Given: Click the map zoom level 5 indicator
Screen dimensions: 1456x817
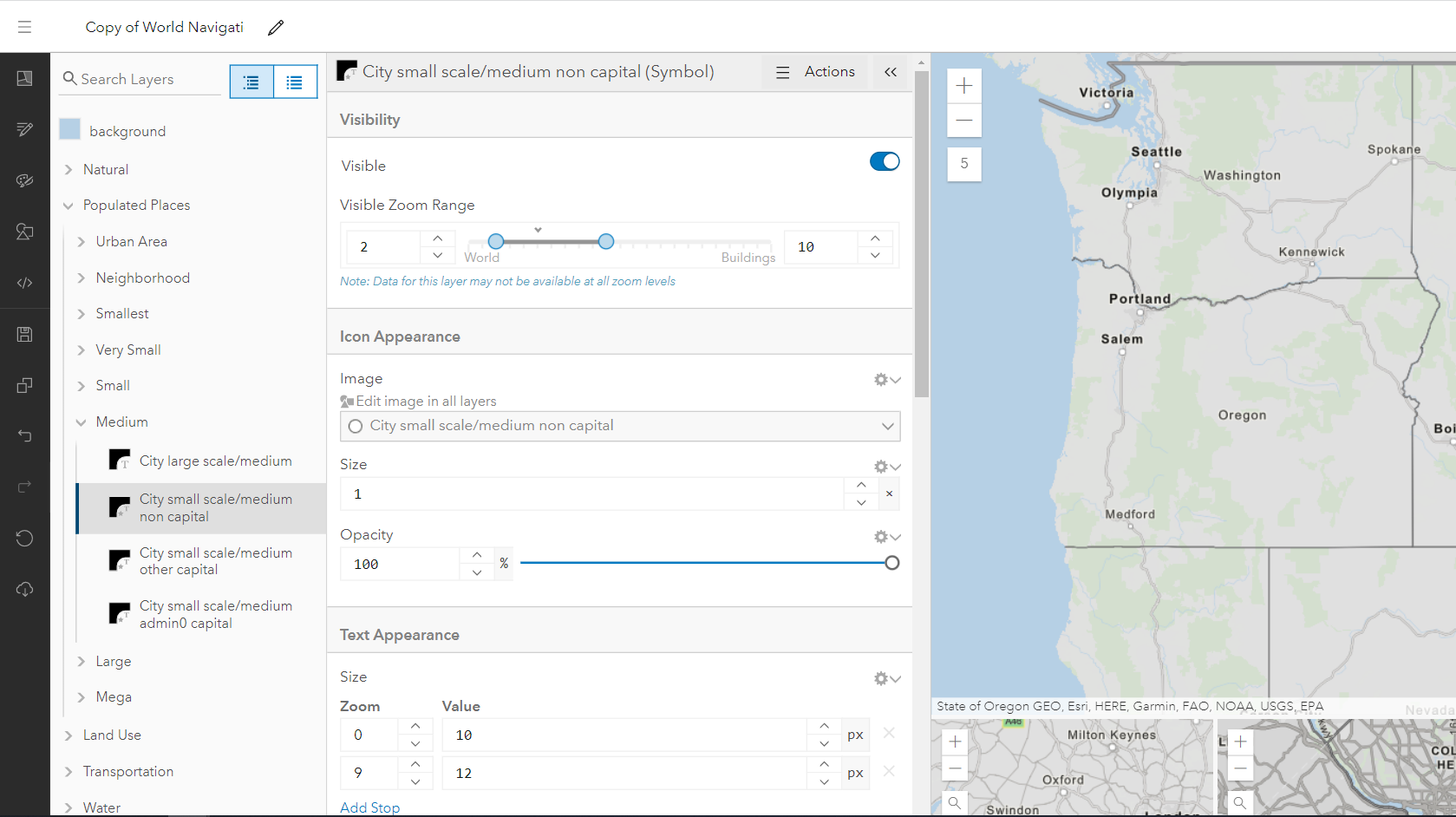Looking at the screenshot, I should [x=964, y=163].
